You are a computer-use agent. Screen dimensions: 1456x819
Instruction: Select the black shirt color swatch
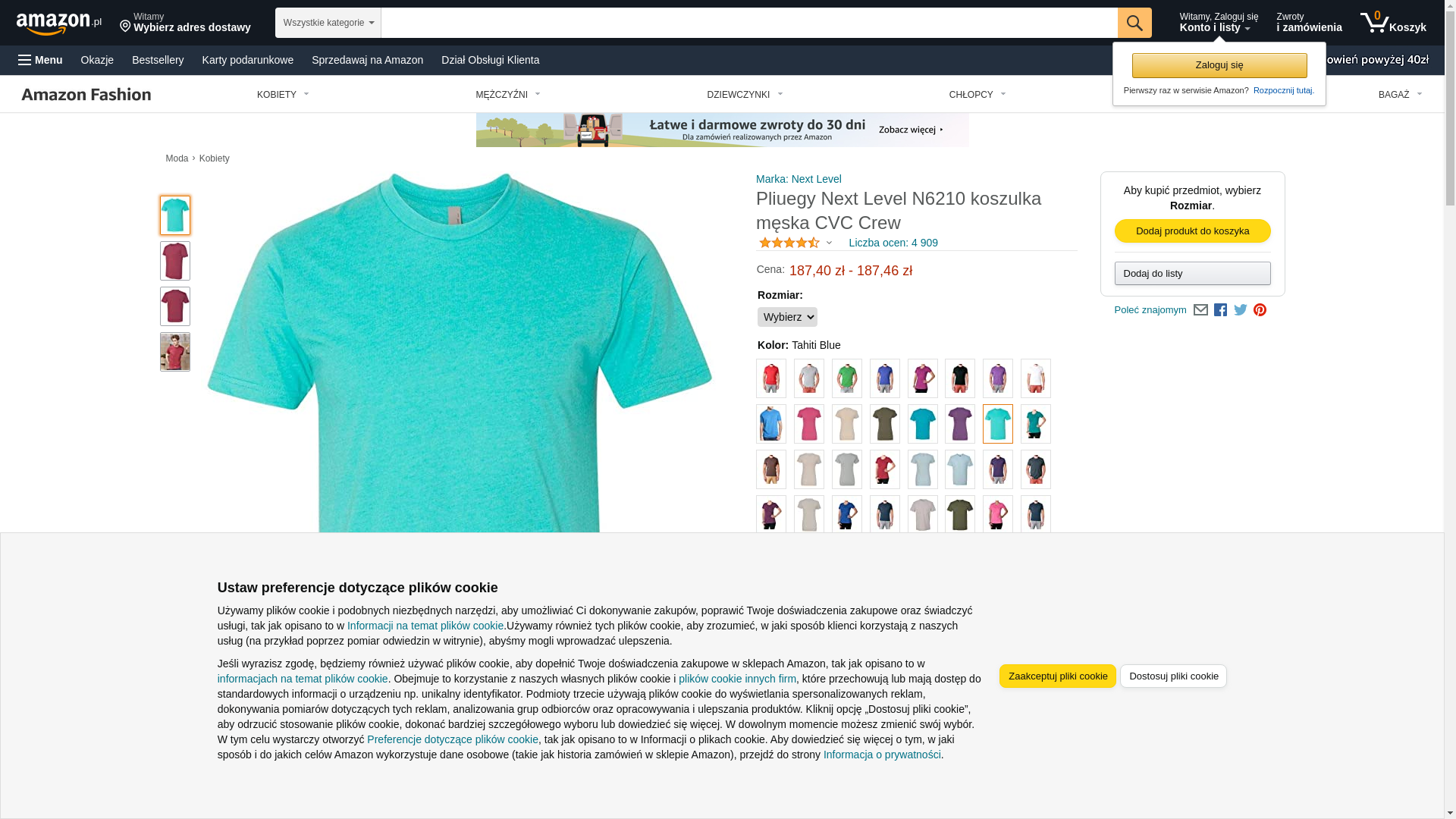click(960, 378)
